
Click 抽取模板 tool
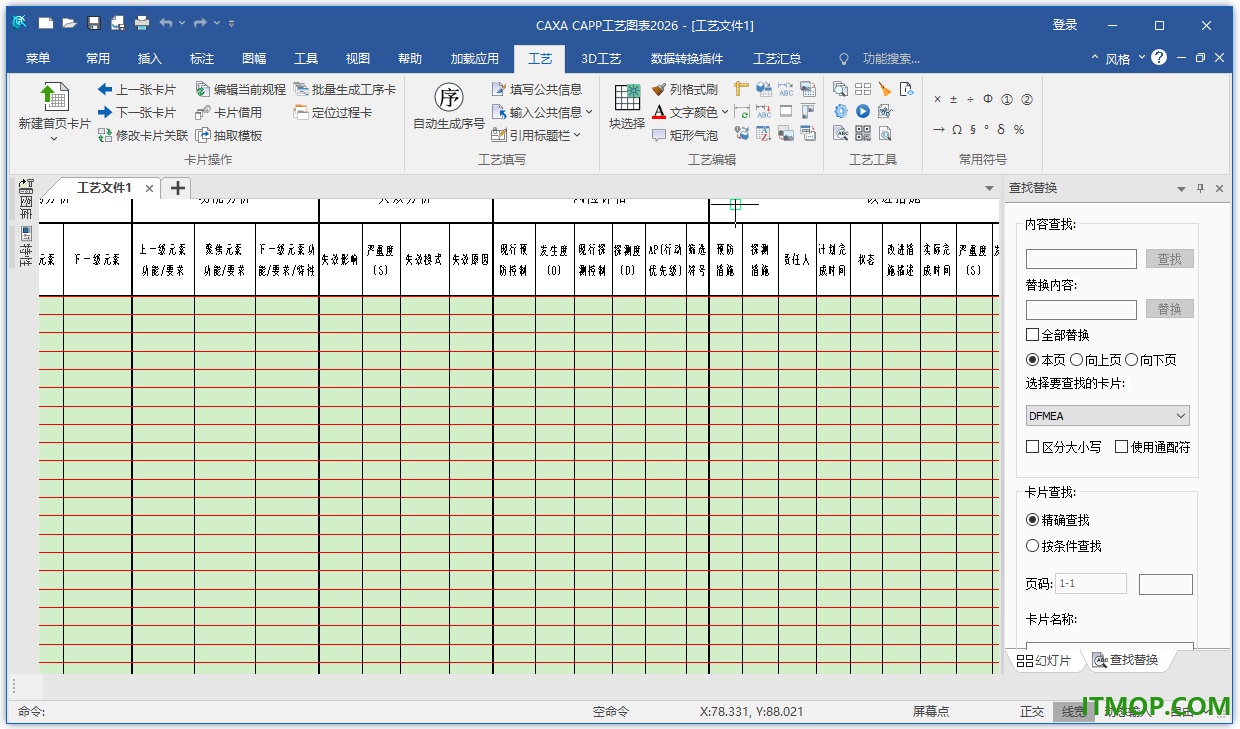coord(229,135)
